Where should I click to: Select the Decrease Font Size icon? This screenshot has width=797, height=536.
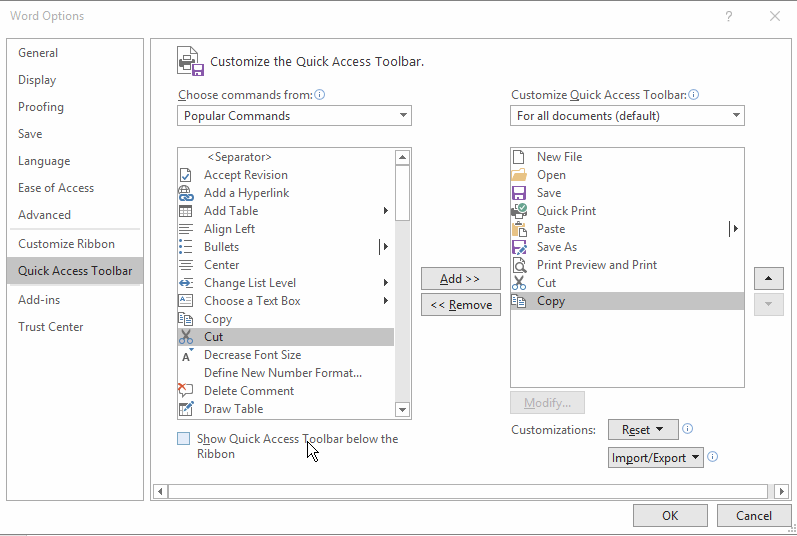[x=187, y=355]
